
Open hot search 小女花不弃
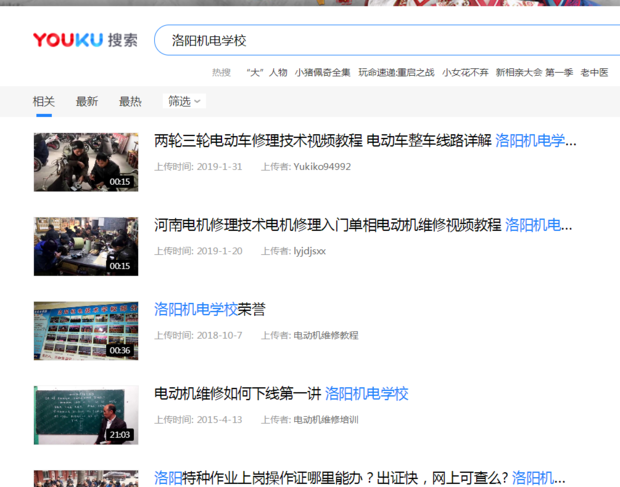[x=465, y=72]
